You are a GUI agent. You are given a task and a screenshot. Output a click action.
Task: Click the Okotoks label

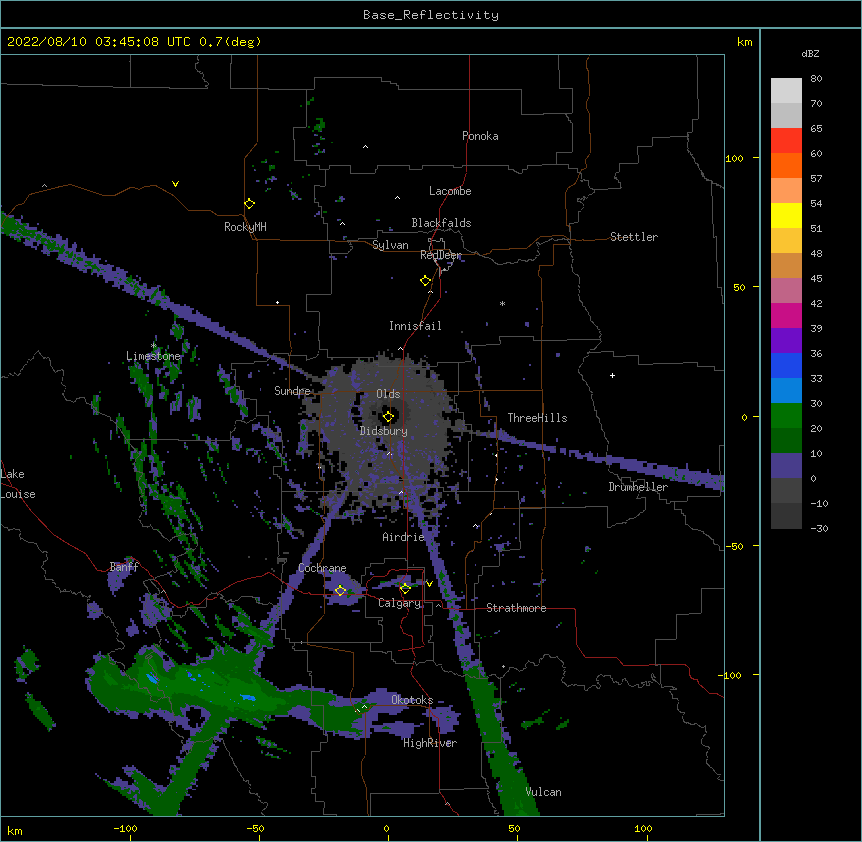412,700
